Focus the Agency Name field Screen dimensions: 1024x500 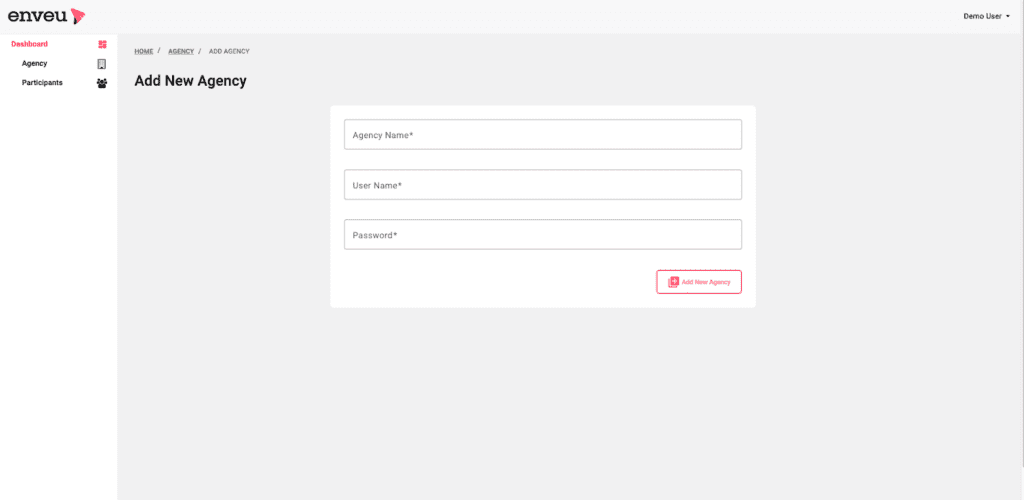(543, 134)
